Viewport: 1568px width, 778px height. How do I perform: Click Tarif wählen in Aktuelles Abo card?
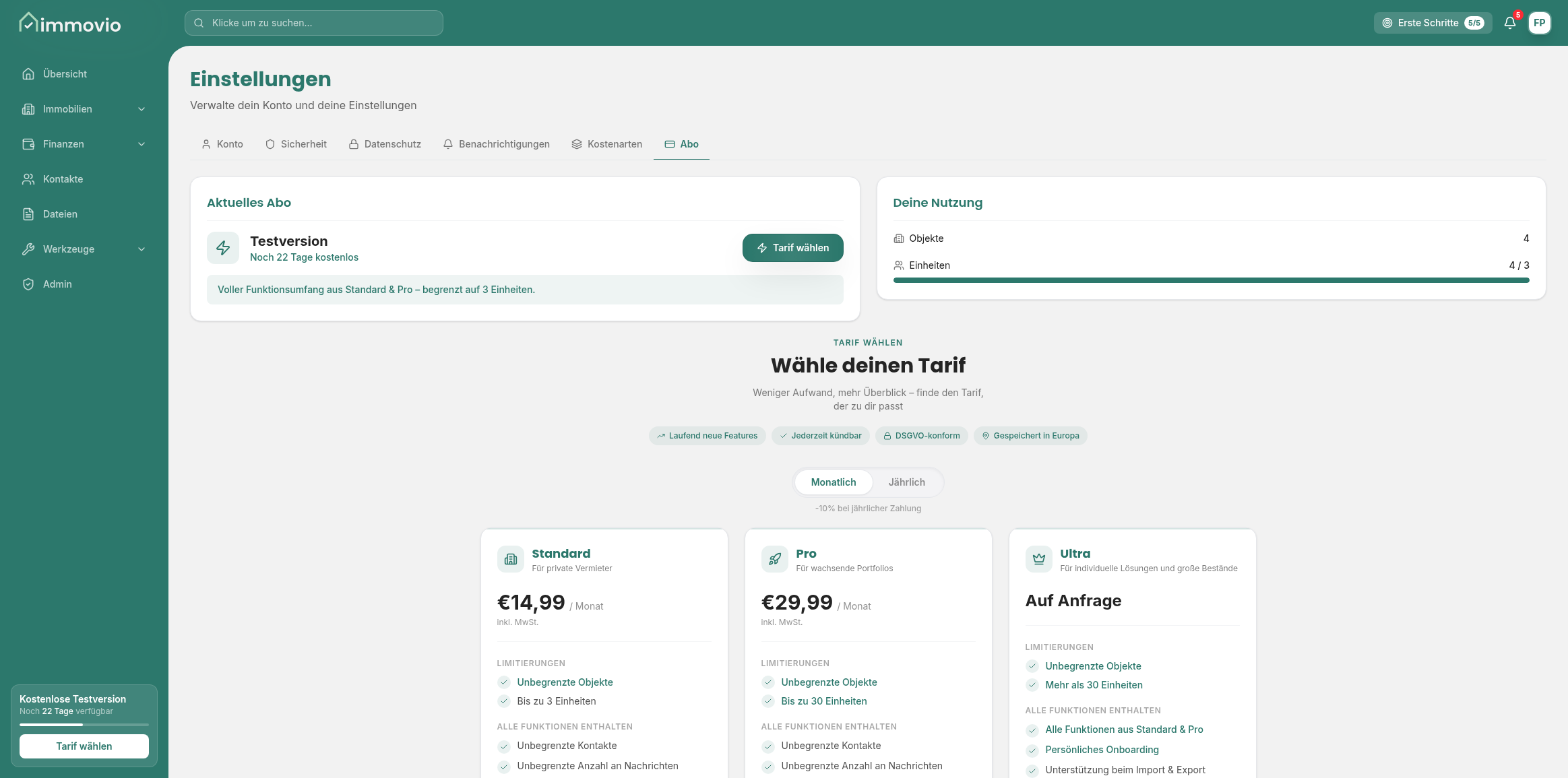792,248
